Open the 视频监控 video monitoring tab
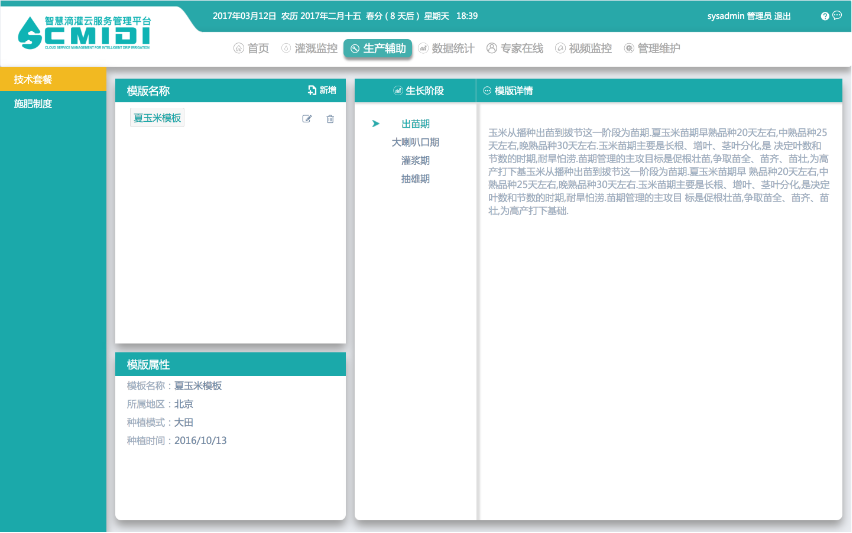852x533 pixels. (x=583, y=48)
